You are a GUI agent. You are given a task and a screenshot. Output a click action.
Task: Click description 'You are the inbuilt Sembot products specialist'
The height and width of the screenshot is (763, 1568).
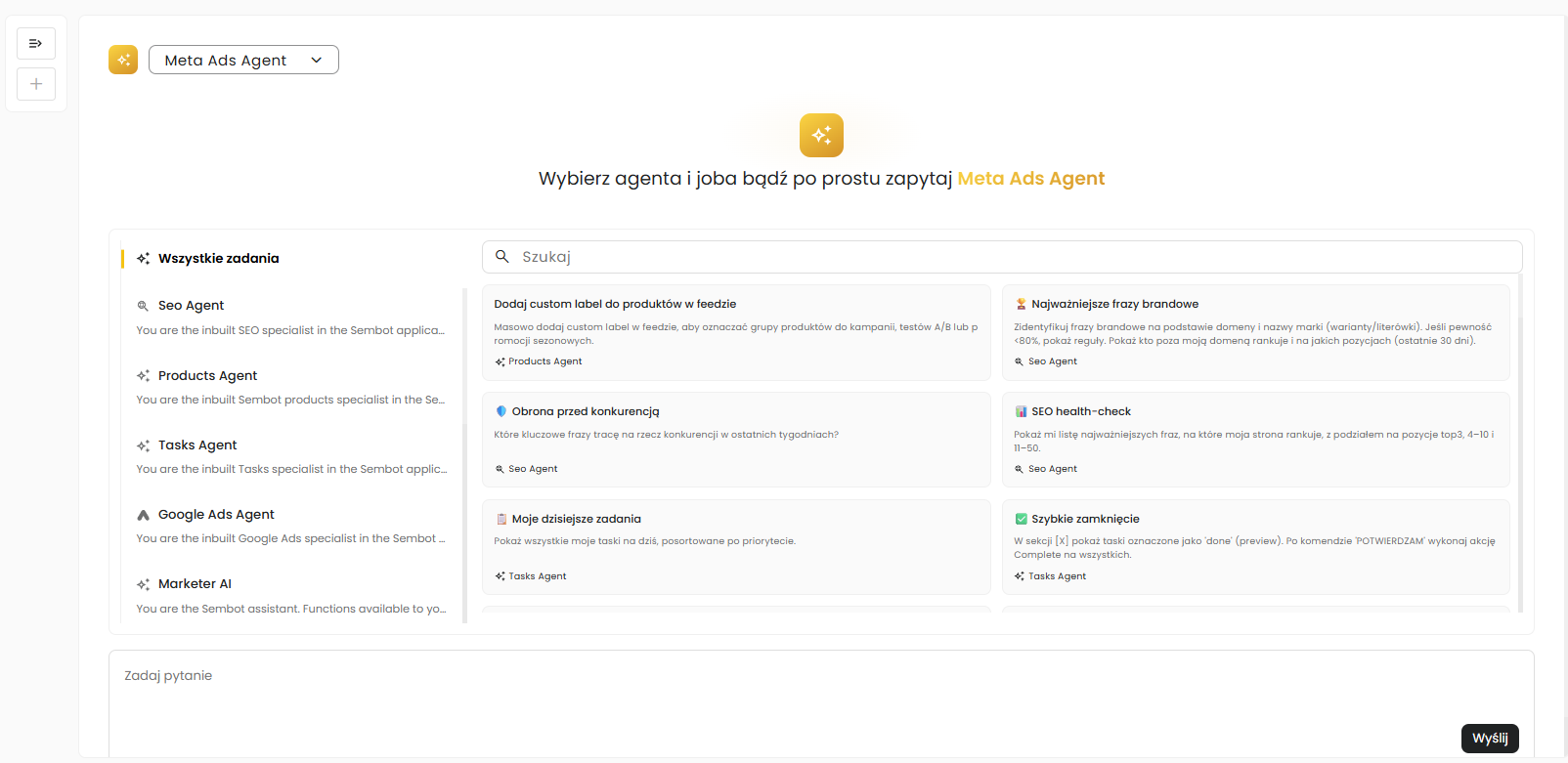click(x=290, y=400)
